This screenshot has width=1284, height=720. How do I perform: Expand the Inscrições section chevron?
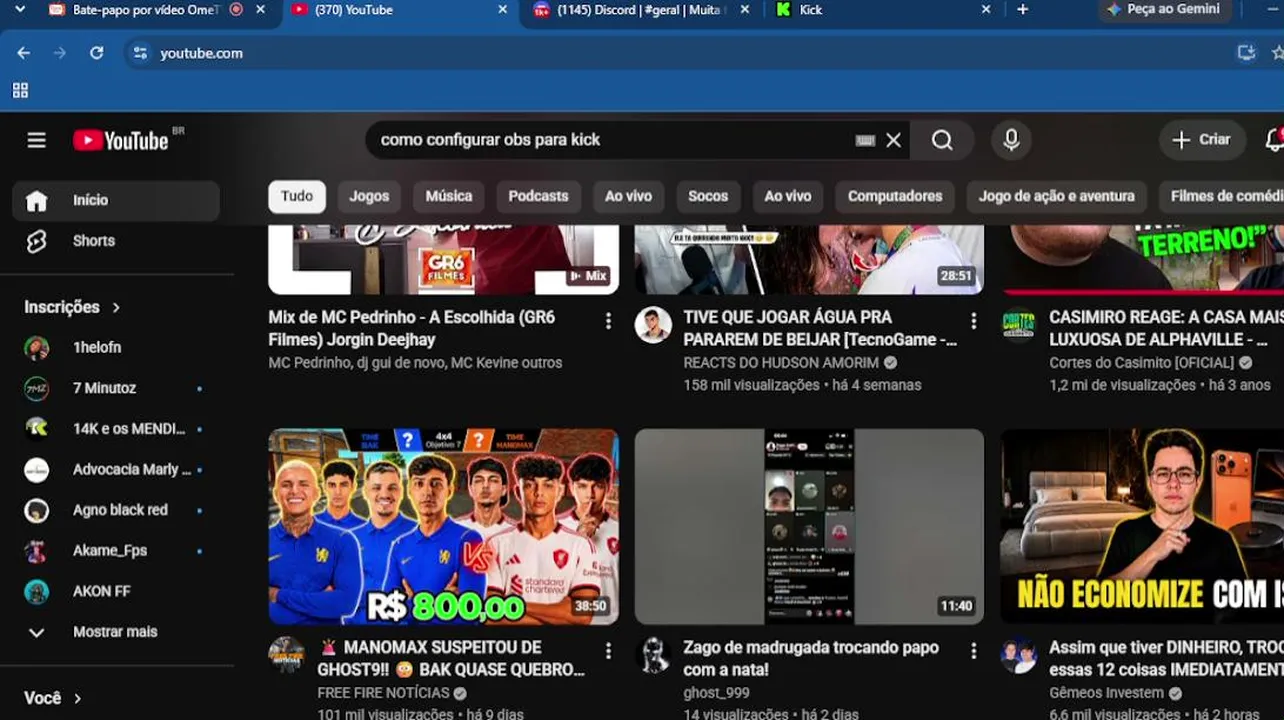point(116,308)
